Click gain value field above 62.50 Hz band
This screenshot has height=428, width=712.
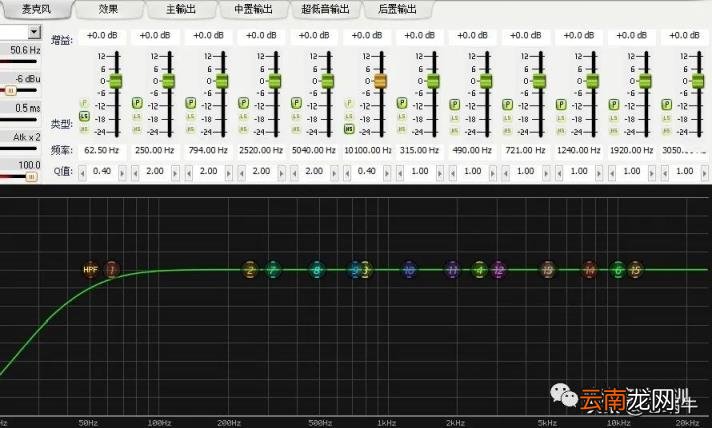(102, 36)
